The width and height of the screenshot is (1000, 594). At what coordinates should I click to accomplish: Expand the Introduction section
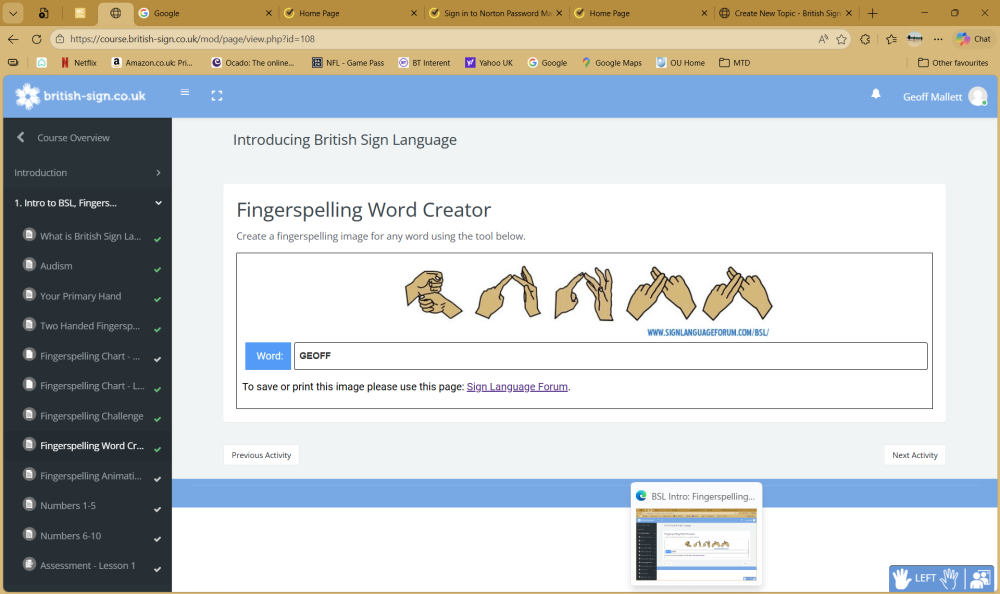158,173
